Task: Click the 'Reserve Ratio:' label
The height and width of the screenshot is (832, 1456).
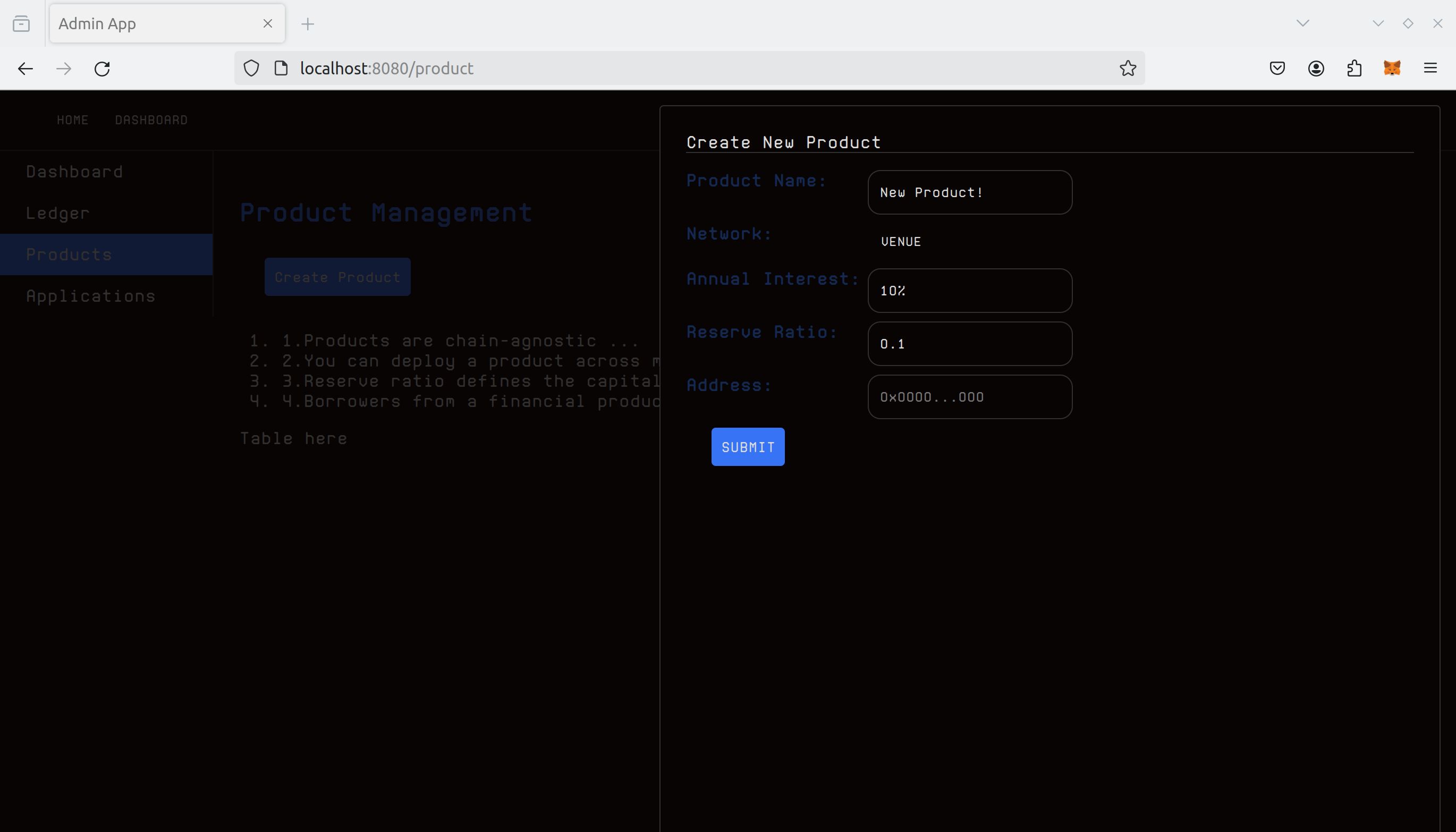Action: (x=763, y=332)
